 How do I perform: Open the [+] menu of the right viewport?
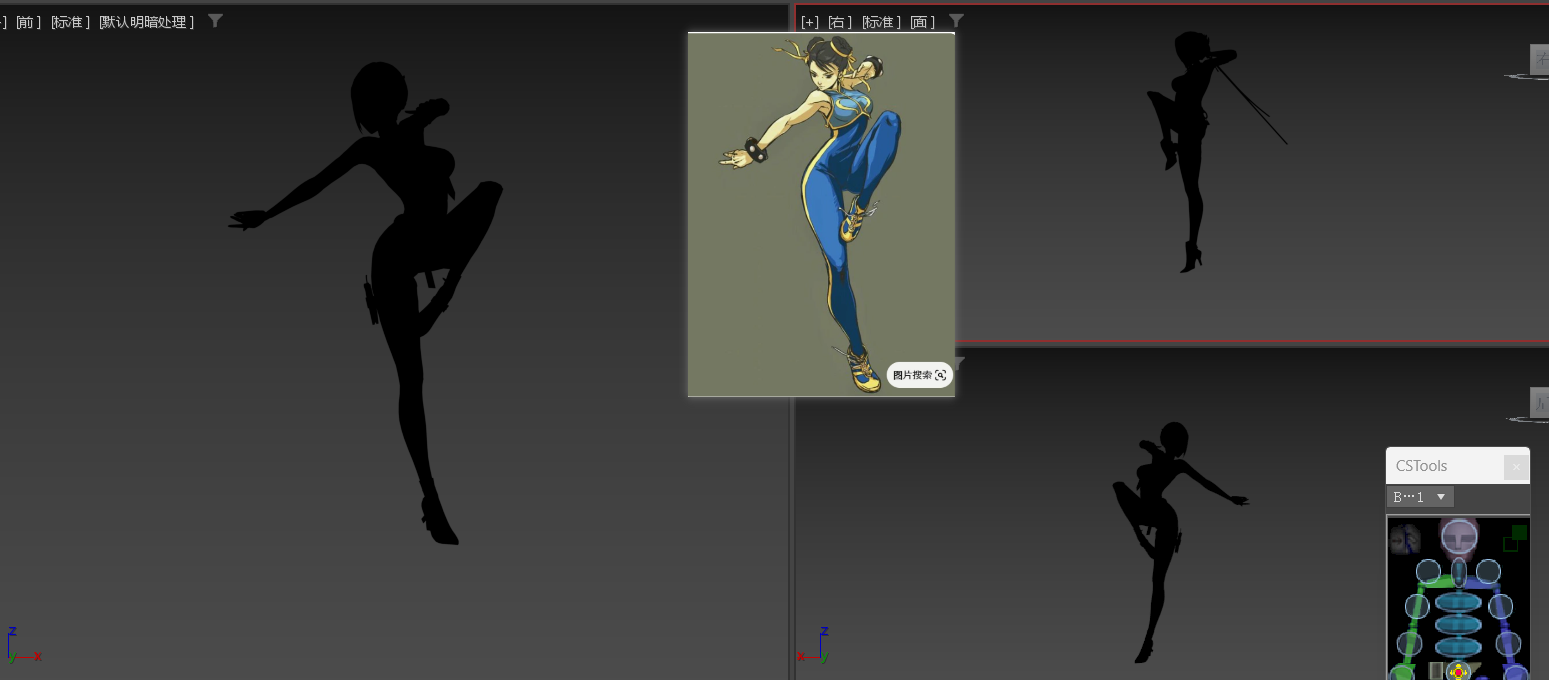coord(810,22)
